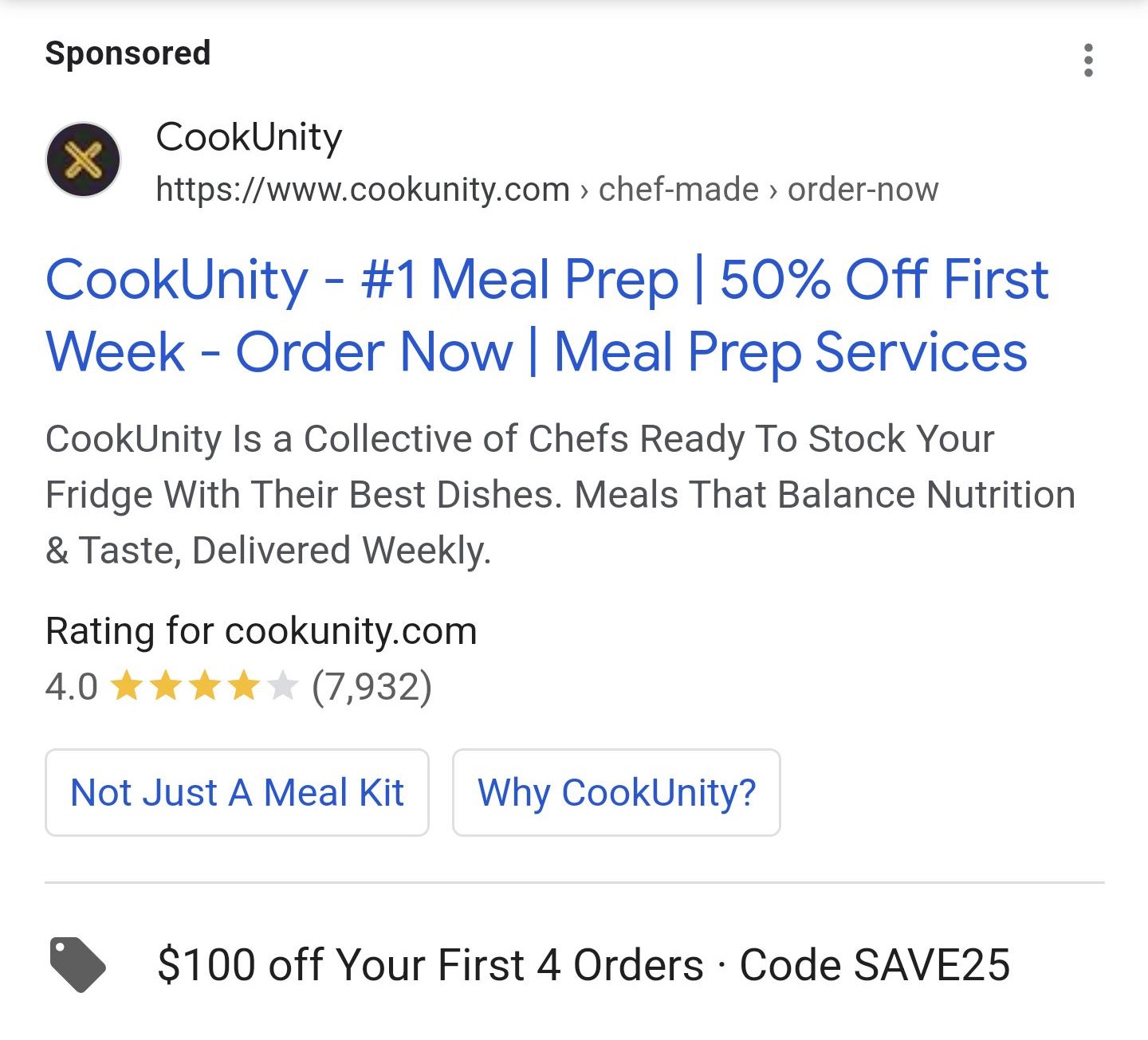The image size is (1148, 1040).
Task: Click the Not Just A Meal Kit sitelink
Action: point(237,793)
